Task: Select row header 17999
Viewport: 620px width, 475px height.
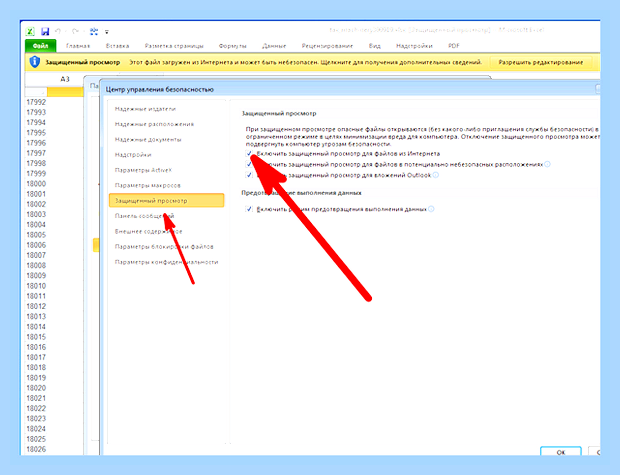Action: click(x=36, y=174)
